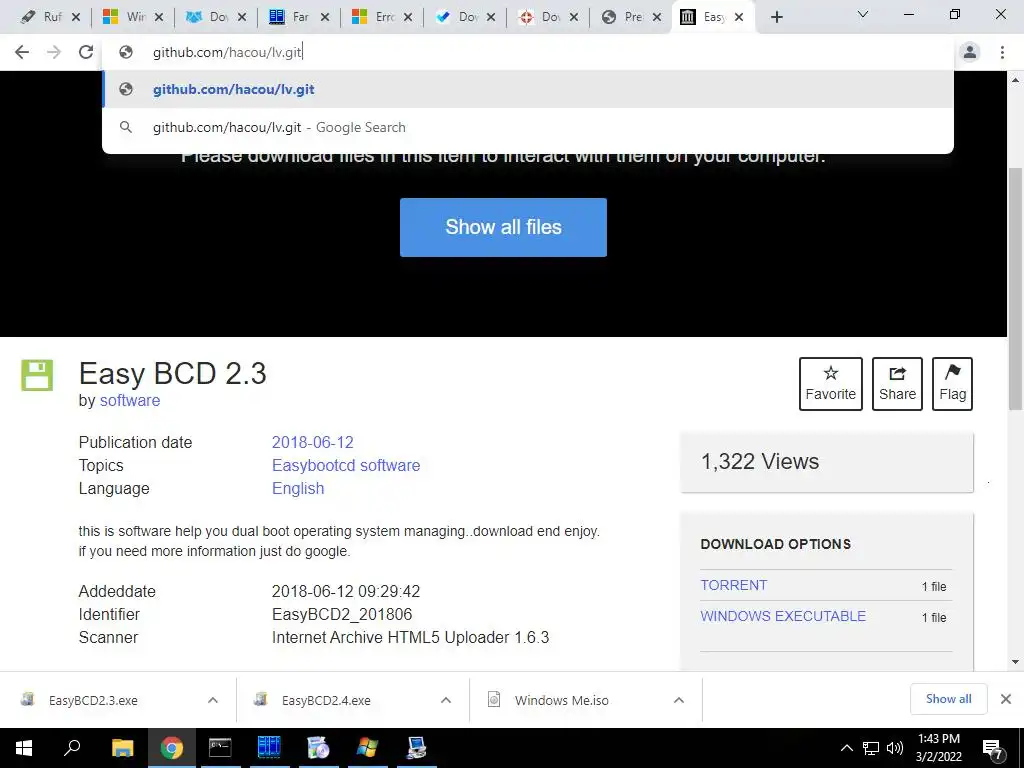Open a new tab with the plus button

point(776,17)
